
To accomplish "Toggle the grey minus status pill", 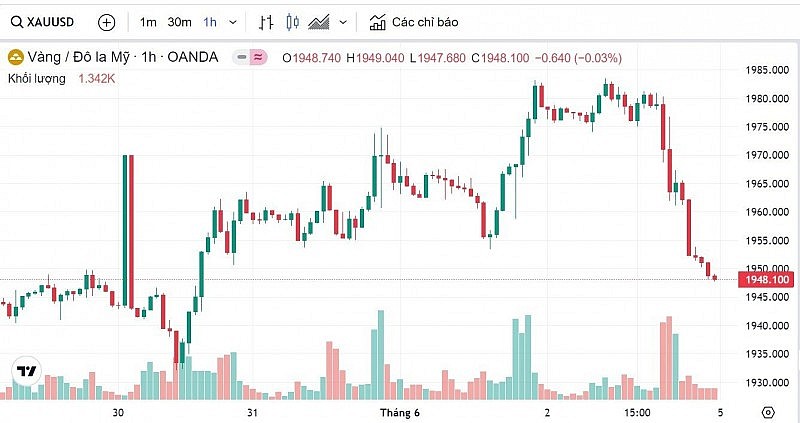I will [238, 57].
